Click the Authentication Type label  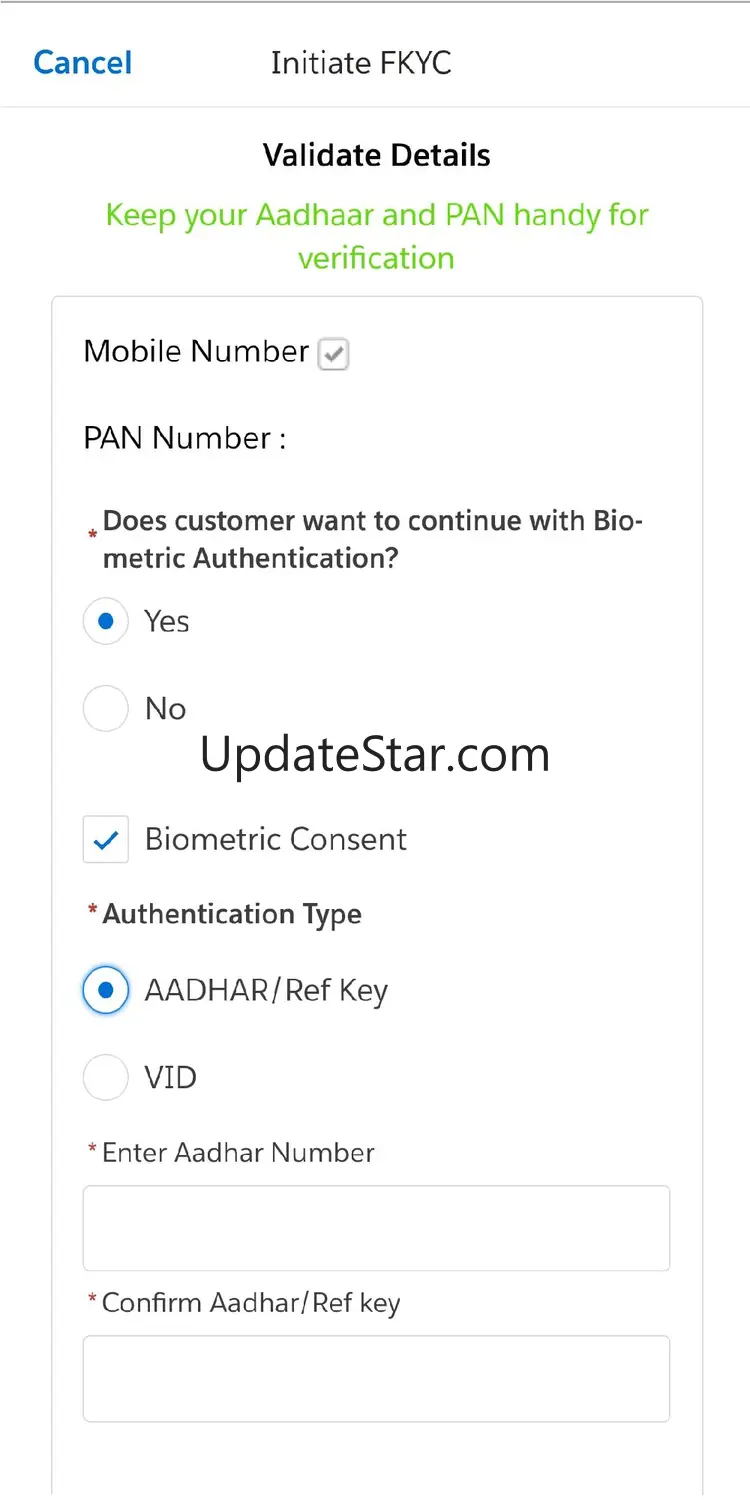click(x=231, y=914)
